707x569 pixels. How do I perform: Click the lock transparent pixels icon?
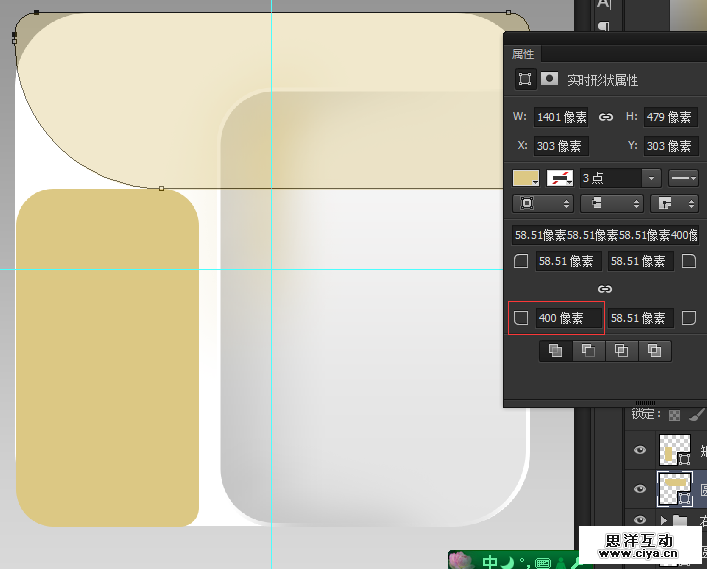point(675,414)
